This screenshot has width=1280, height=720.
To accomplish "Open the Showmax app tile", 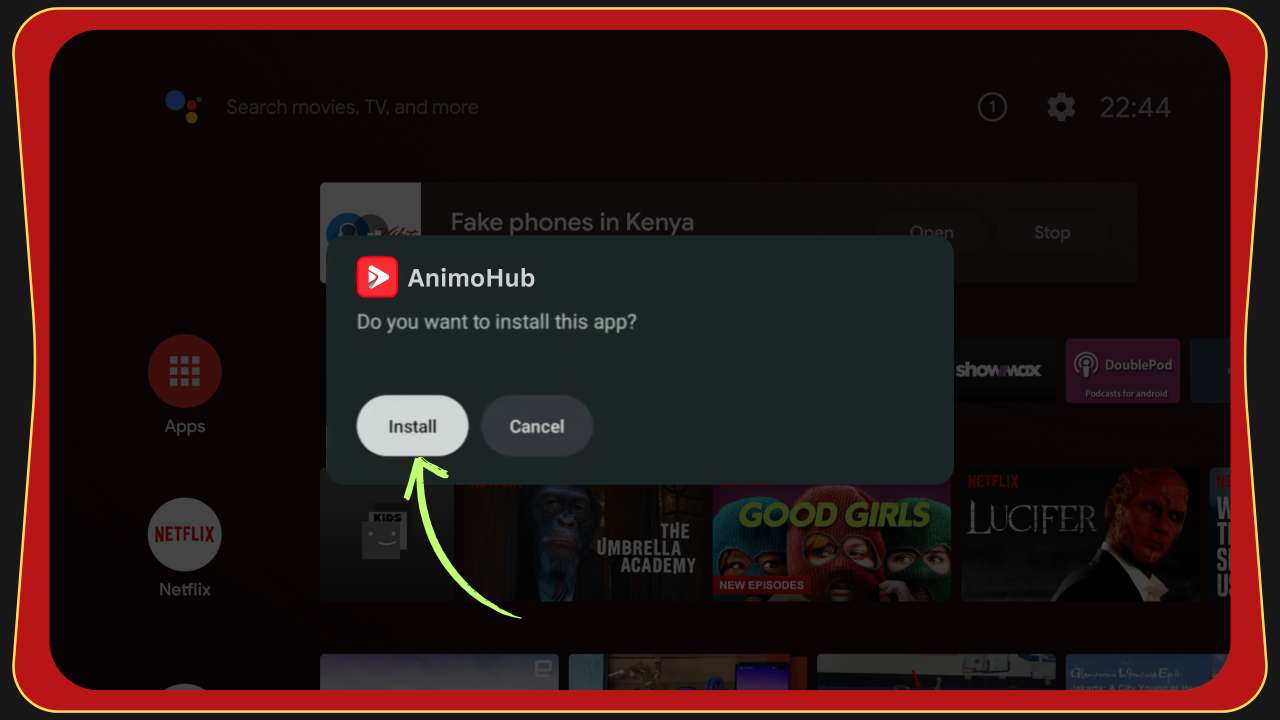I will 1000,370.
